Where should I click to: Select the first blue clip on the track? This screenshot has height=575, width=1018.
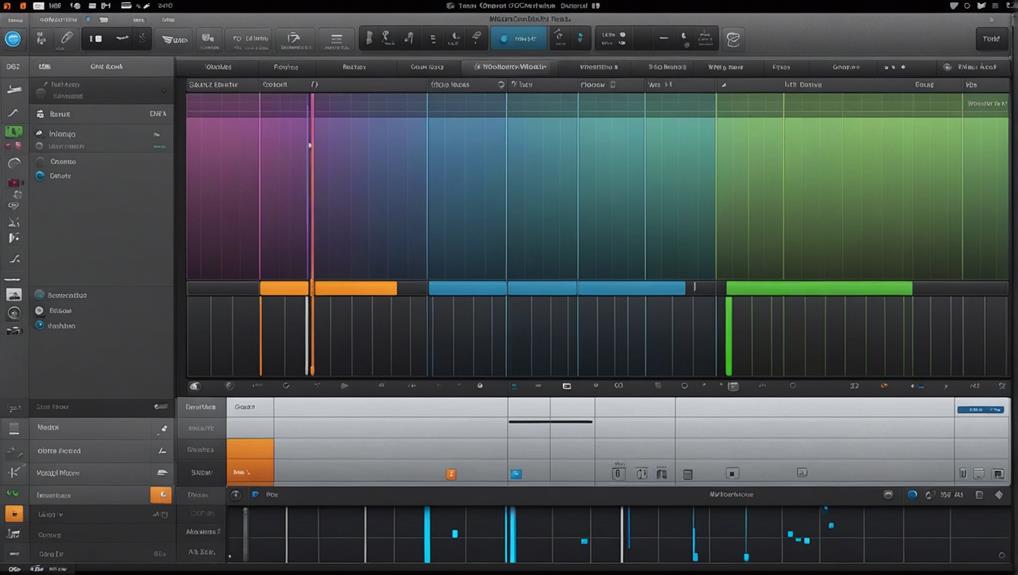pos(467,288)
